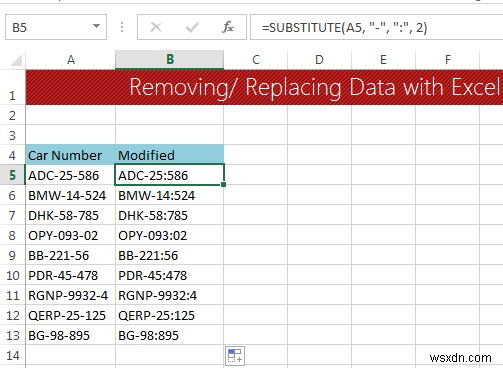Screen dimensions: 503x368
Task: Select row 5 header
Action: [13, 175]
